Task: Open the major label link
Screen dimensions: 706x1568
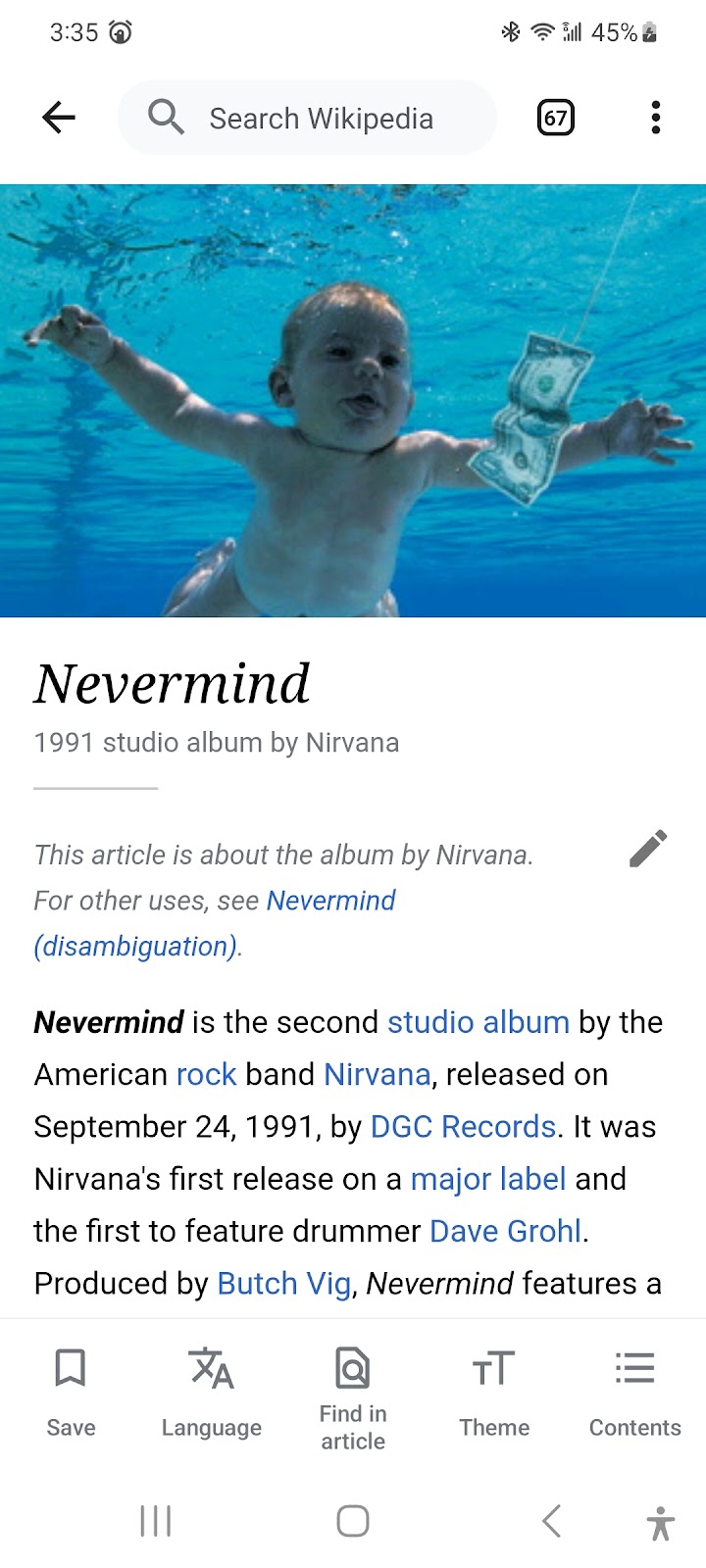Action: pos(488,1178)
